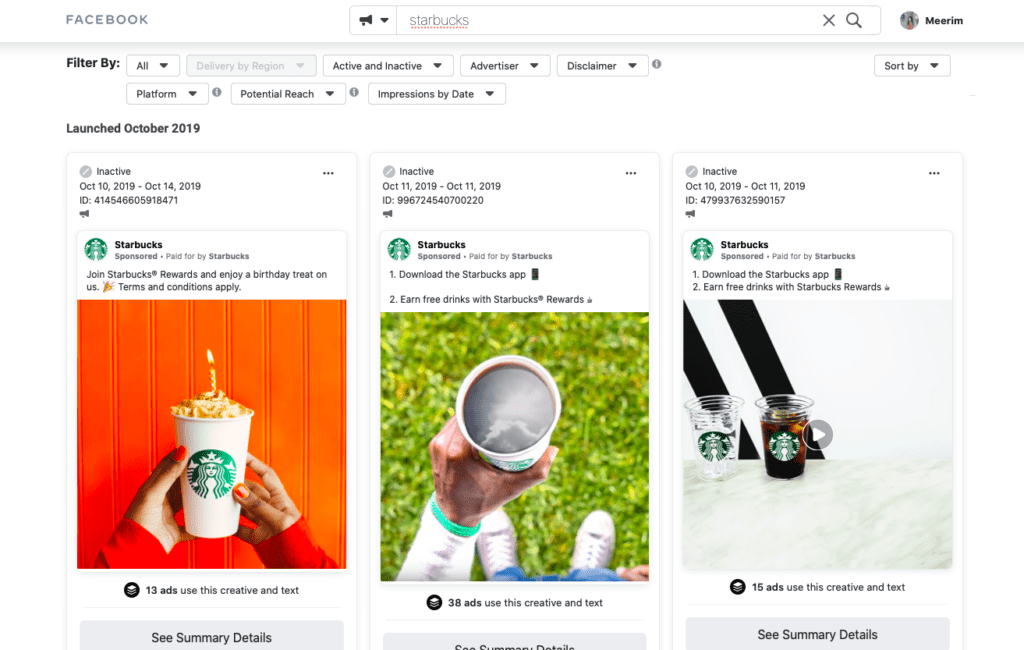1024x650 pixels.
Task: Select text ID: 479937632590157
Action: (735, 200)
